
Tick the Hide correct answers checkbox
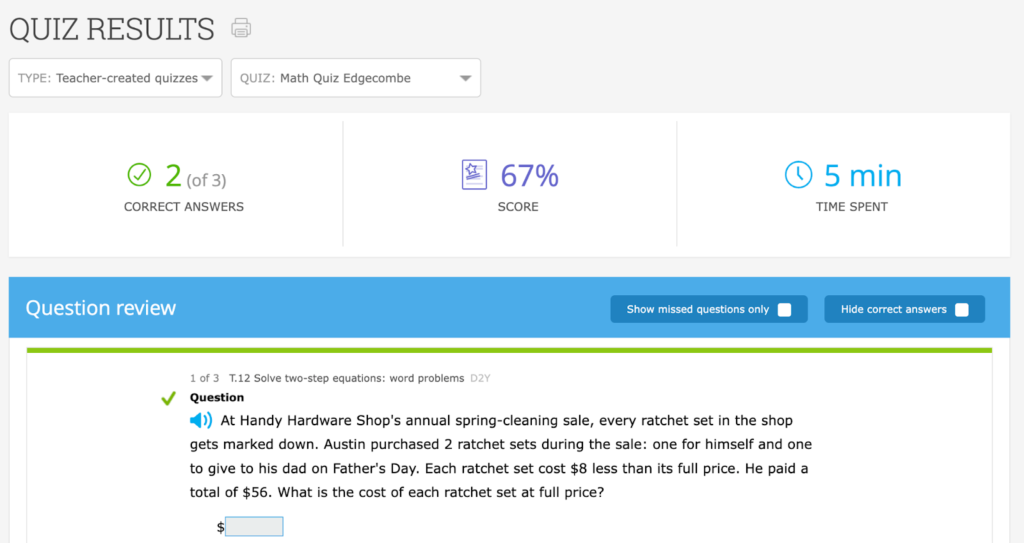961,310
